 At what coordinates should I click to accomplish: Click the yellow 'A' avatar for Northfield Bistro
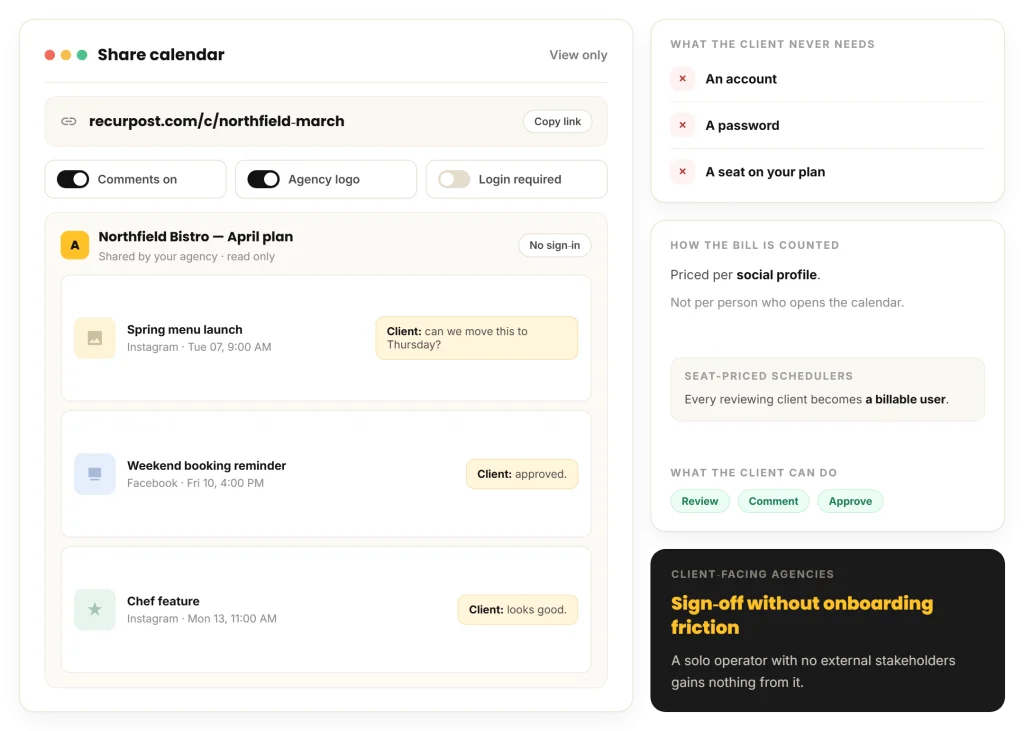point(75,246)
